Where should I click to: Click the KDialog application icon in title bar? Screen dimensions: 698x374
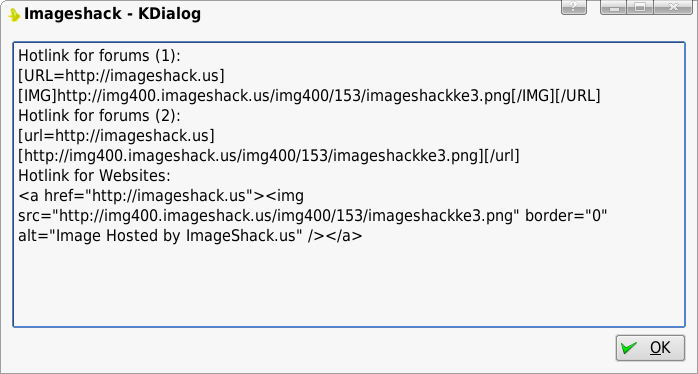click(x=15, y=15)
